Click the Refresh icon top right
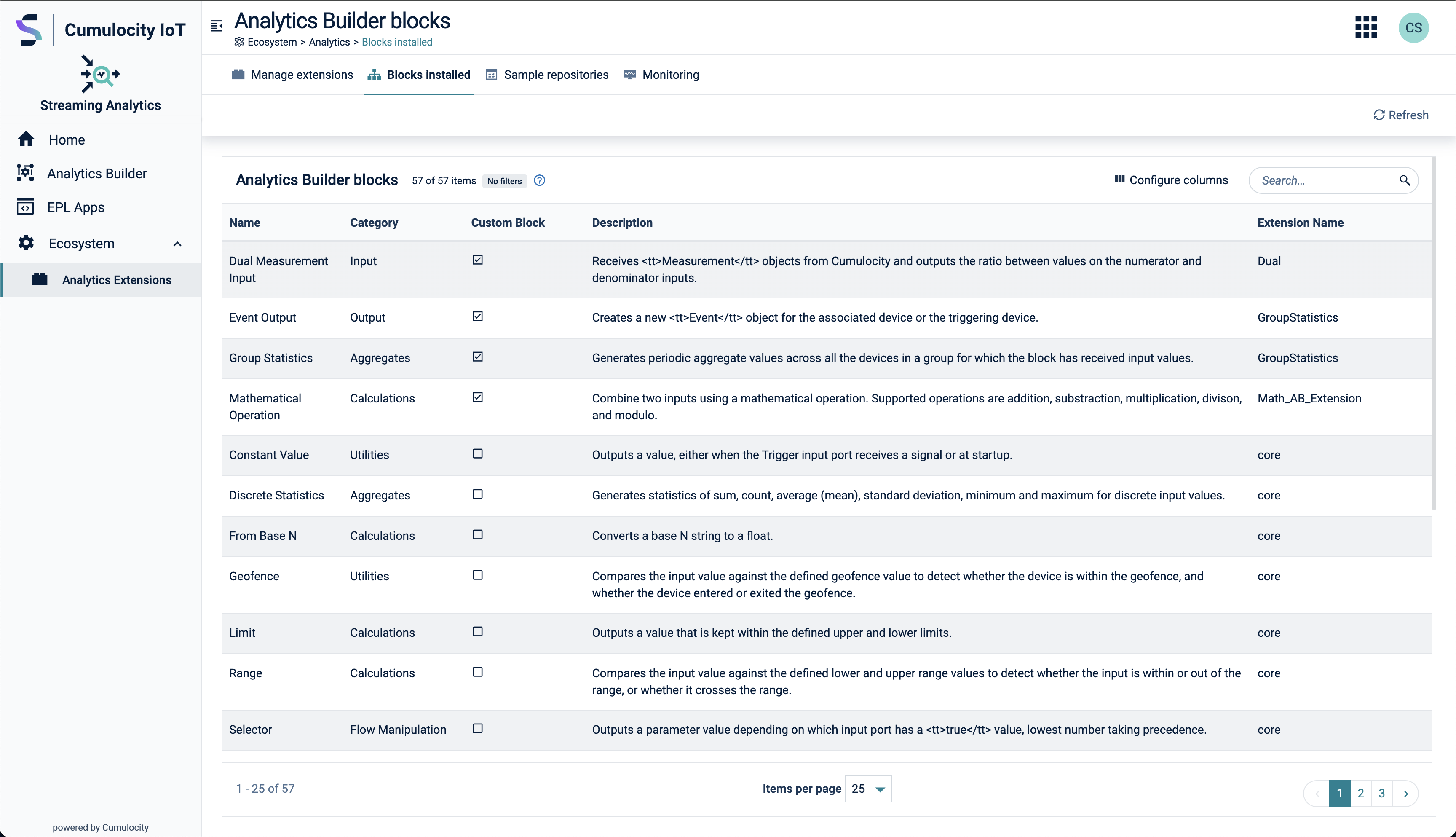This screenshot has width=1456, height=837. click(1379, 114)
